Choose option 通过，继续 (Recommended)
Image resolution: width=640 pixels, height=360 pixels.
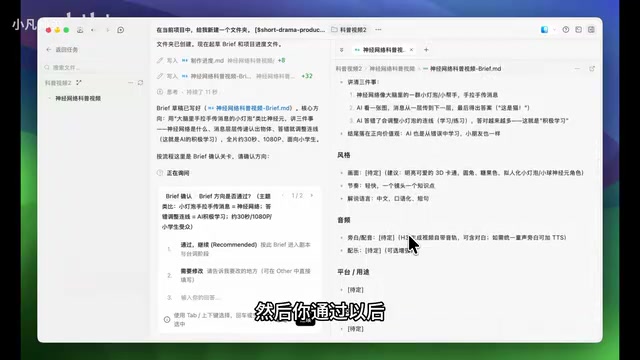pos(239,249)
